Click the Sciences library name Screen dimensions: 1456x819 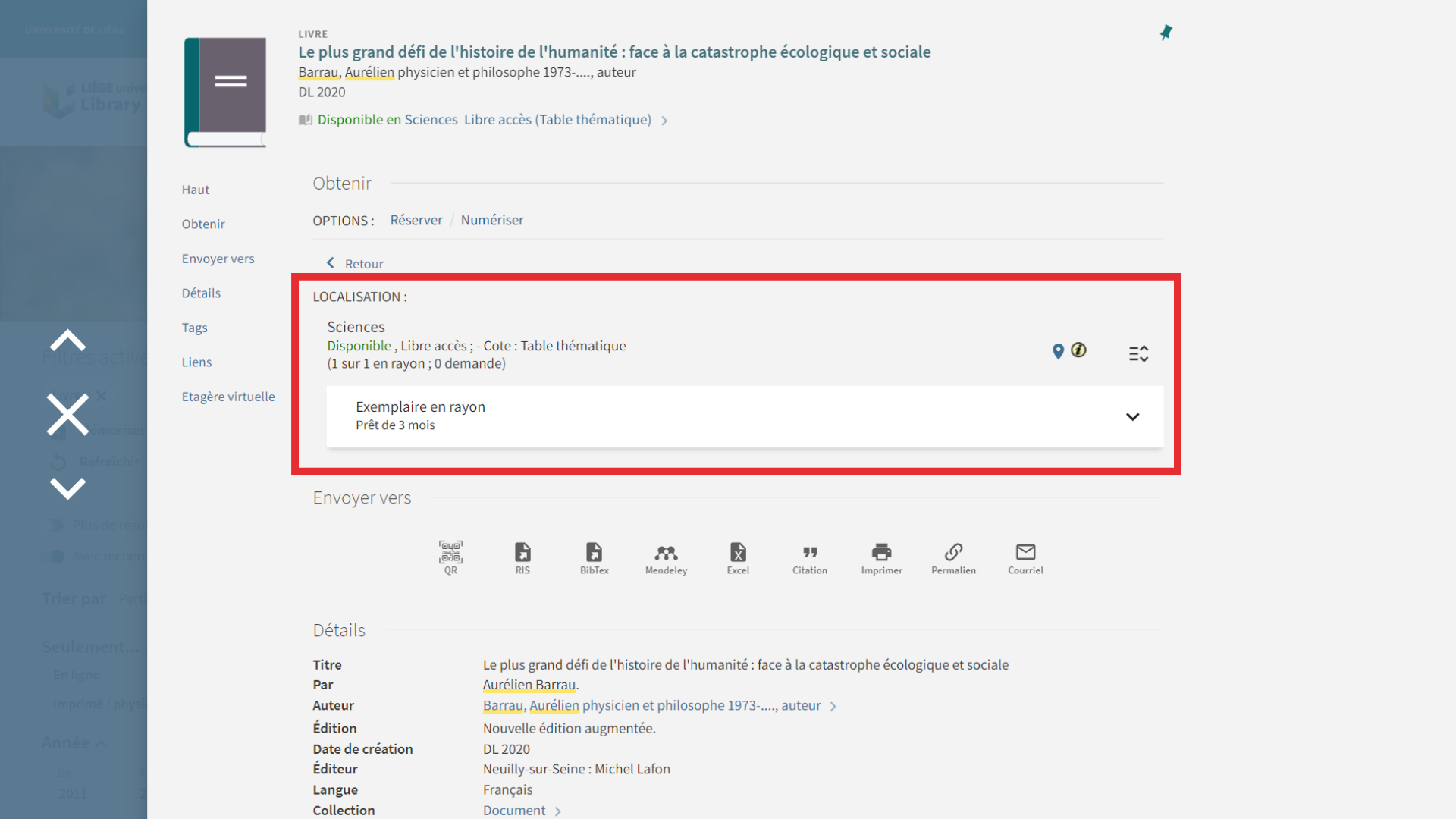click(x=356, y=327)
